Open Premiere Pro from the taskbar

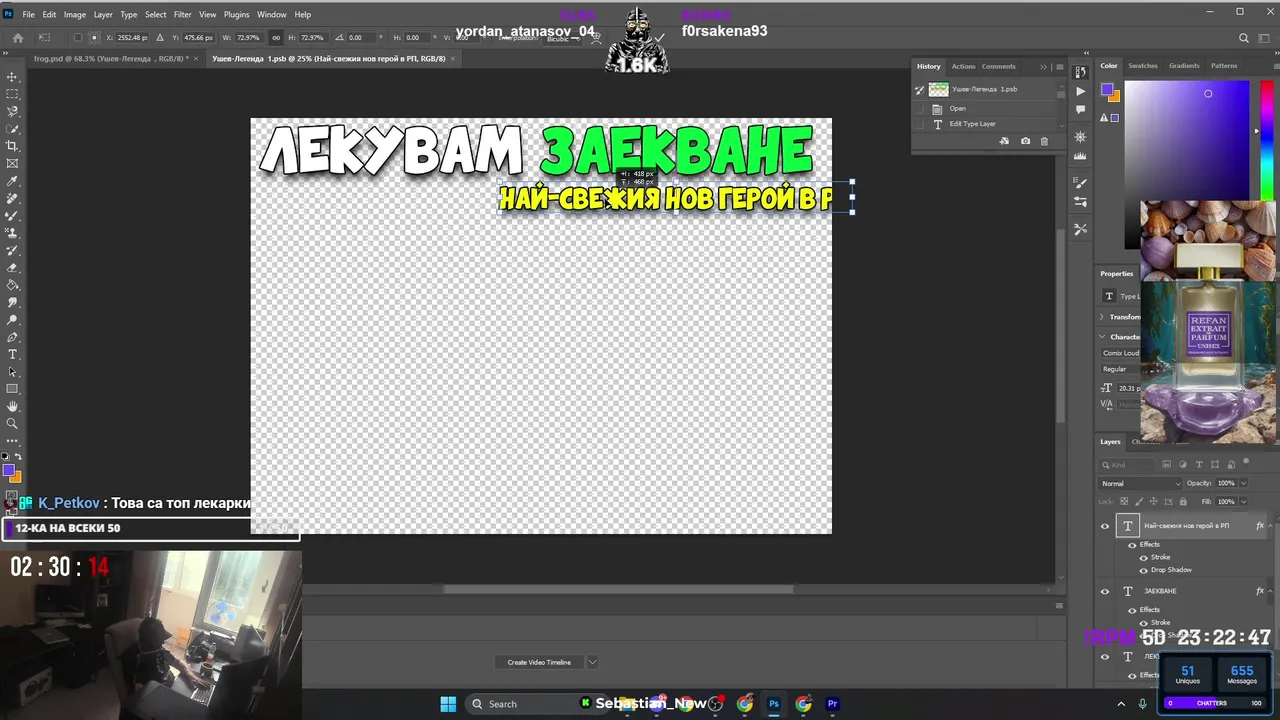coord(832,704)
